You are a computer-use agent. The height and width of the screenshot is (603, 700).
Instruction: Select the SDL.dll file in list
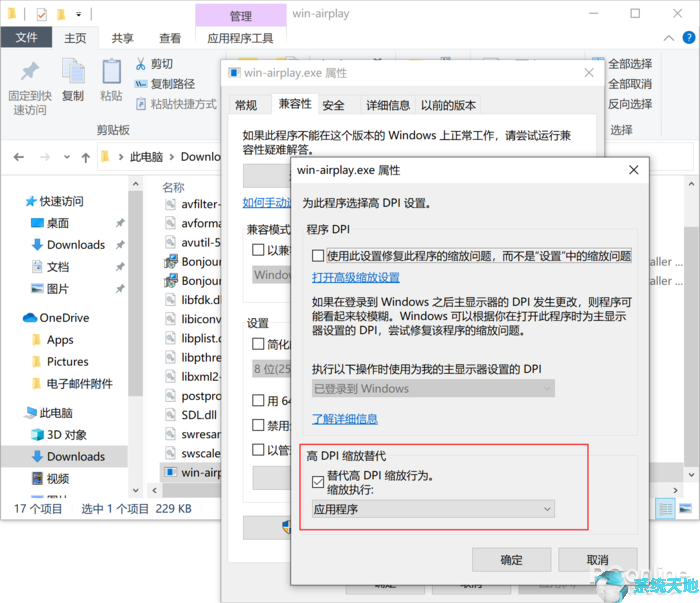[x=191, y=415]
